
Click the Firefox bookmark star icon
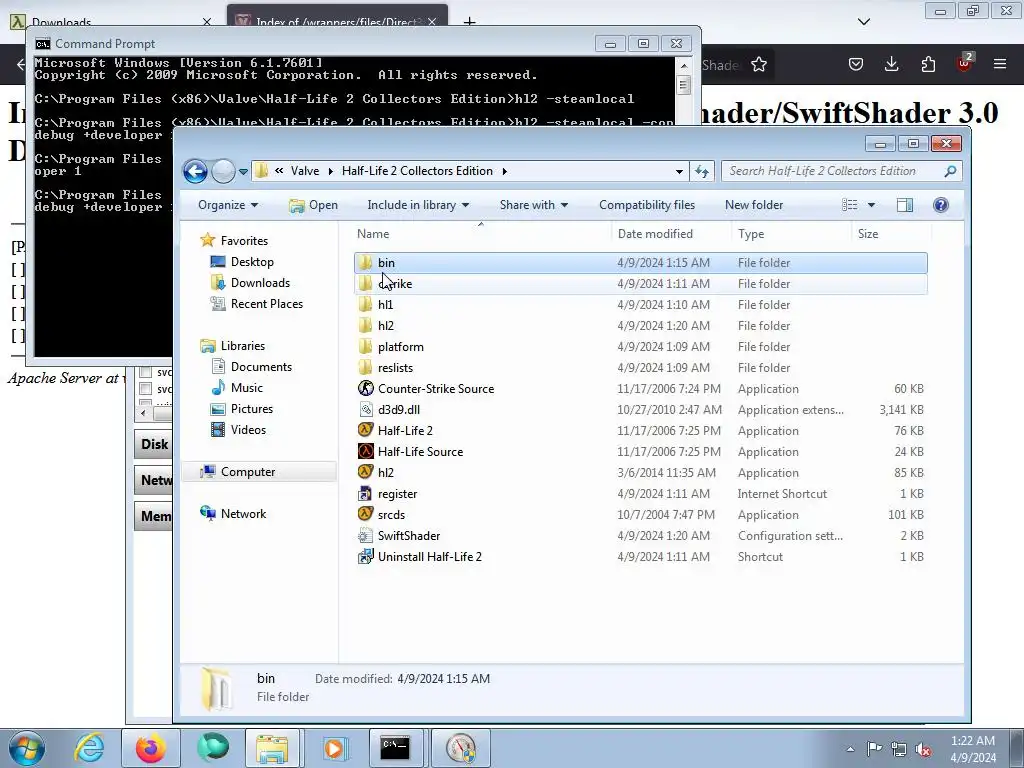click(x=759, y=65)
